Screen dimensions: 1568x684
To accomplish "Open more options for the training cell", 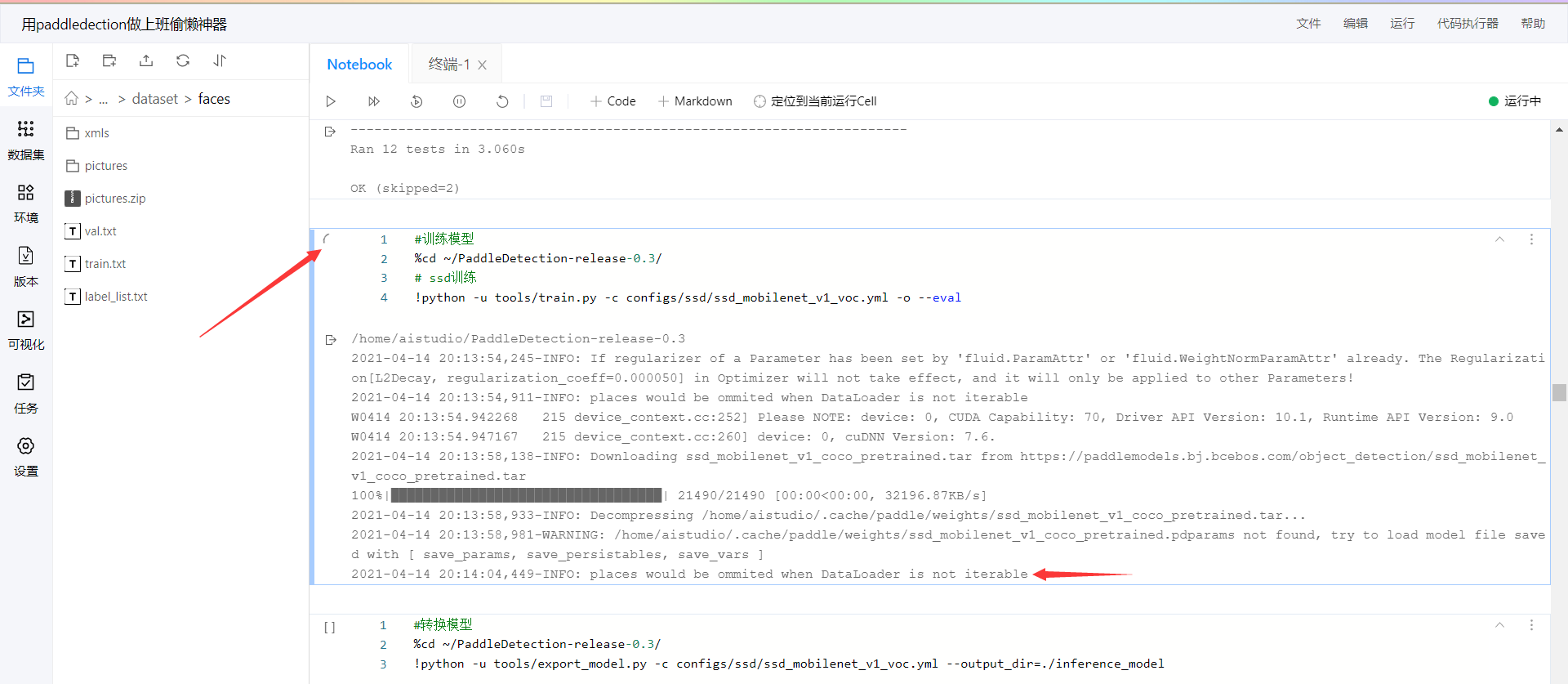I will (x=1531, y=239).
